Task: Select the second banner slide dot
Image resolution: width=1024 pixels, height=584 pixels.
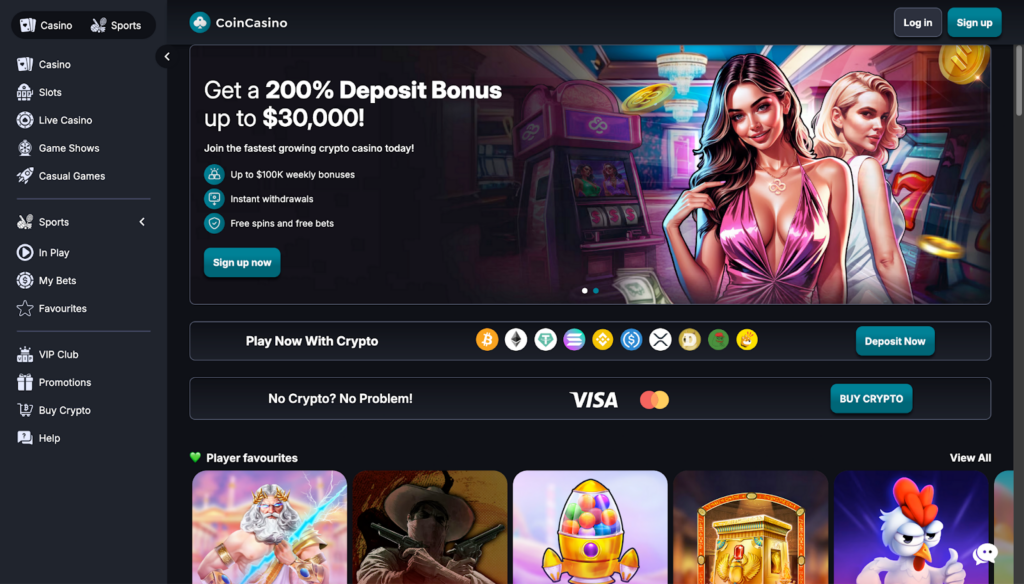Action: [x=596, y=291]
